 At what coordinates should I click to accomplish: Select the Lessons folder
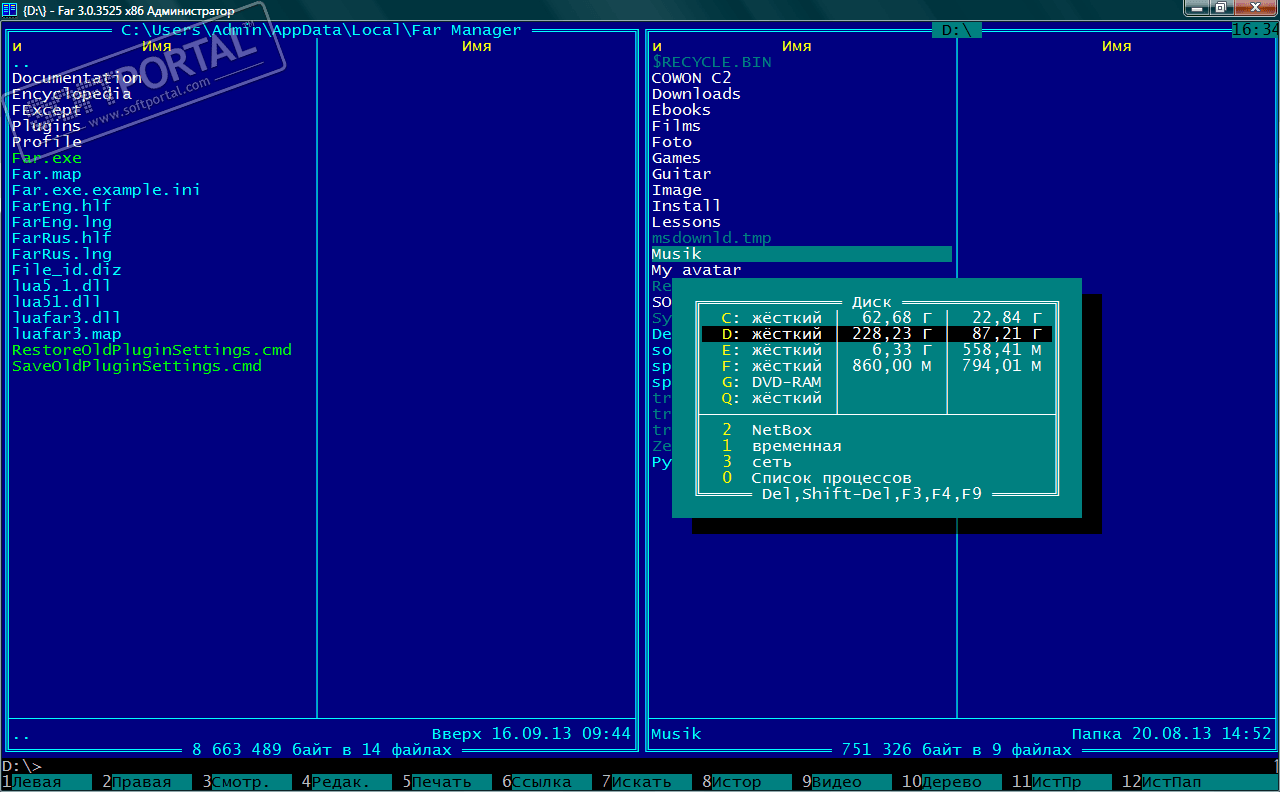point(687,222)
